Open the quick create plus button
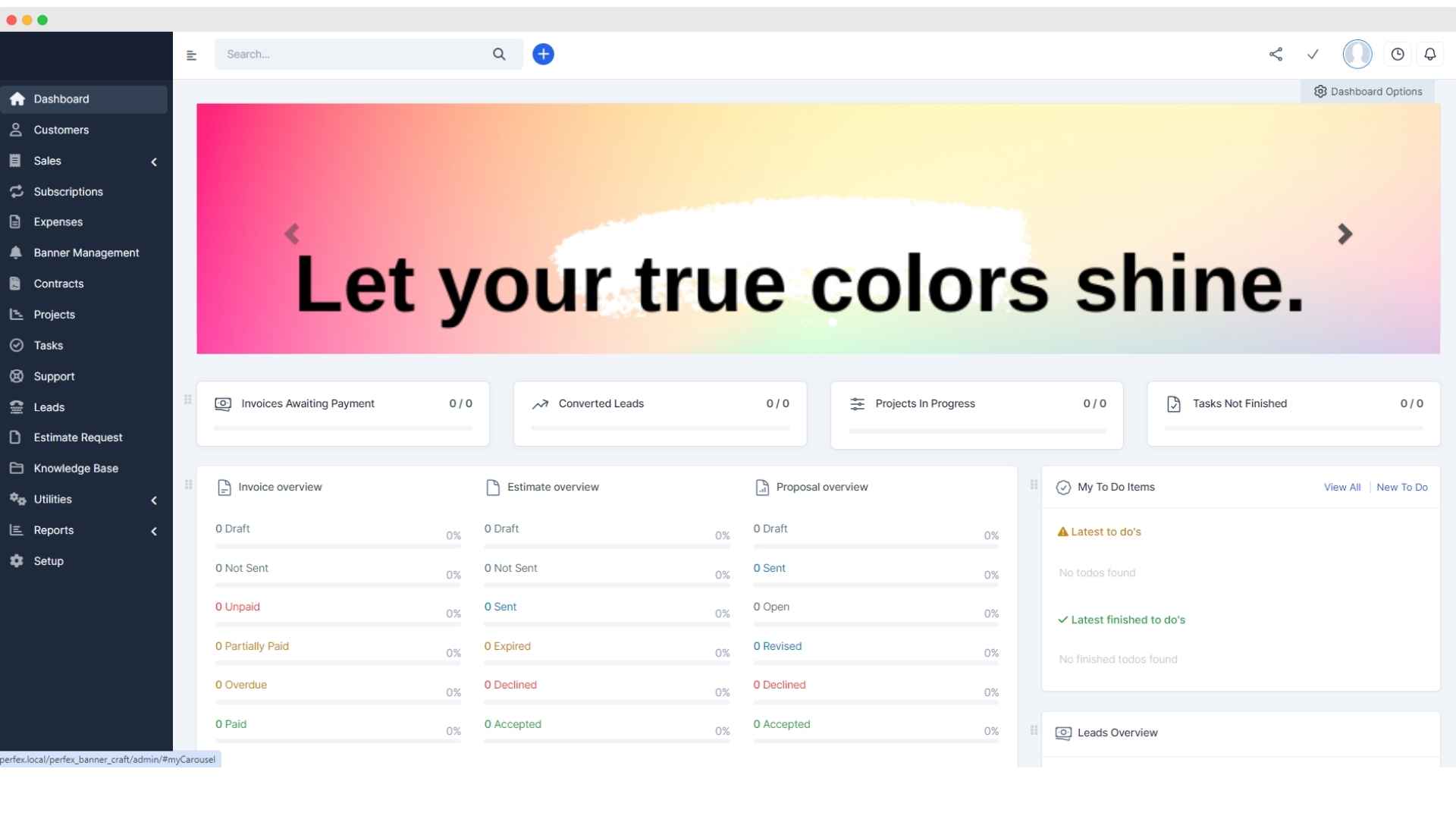The image size is (1456, 819). pos(543,54)
